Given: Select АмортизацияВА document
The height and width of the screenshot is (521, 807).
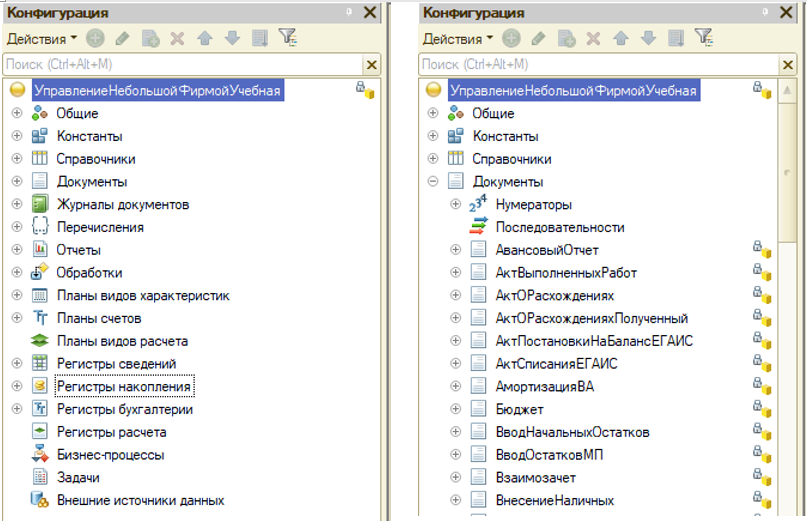Looking at the screenshot, I should [545, 386].
